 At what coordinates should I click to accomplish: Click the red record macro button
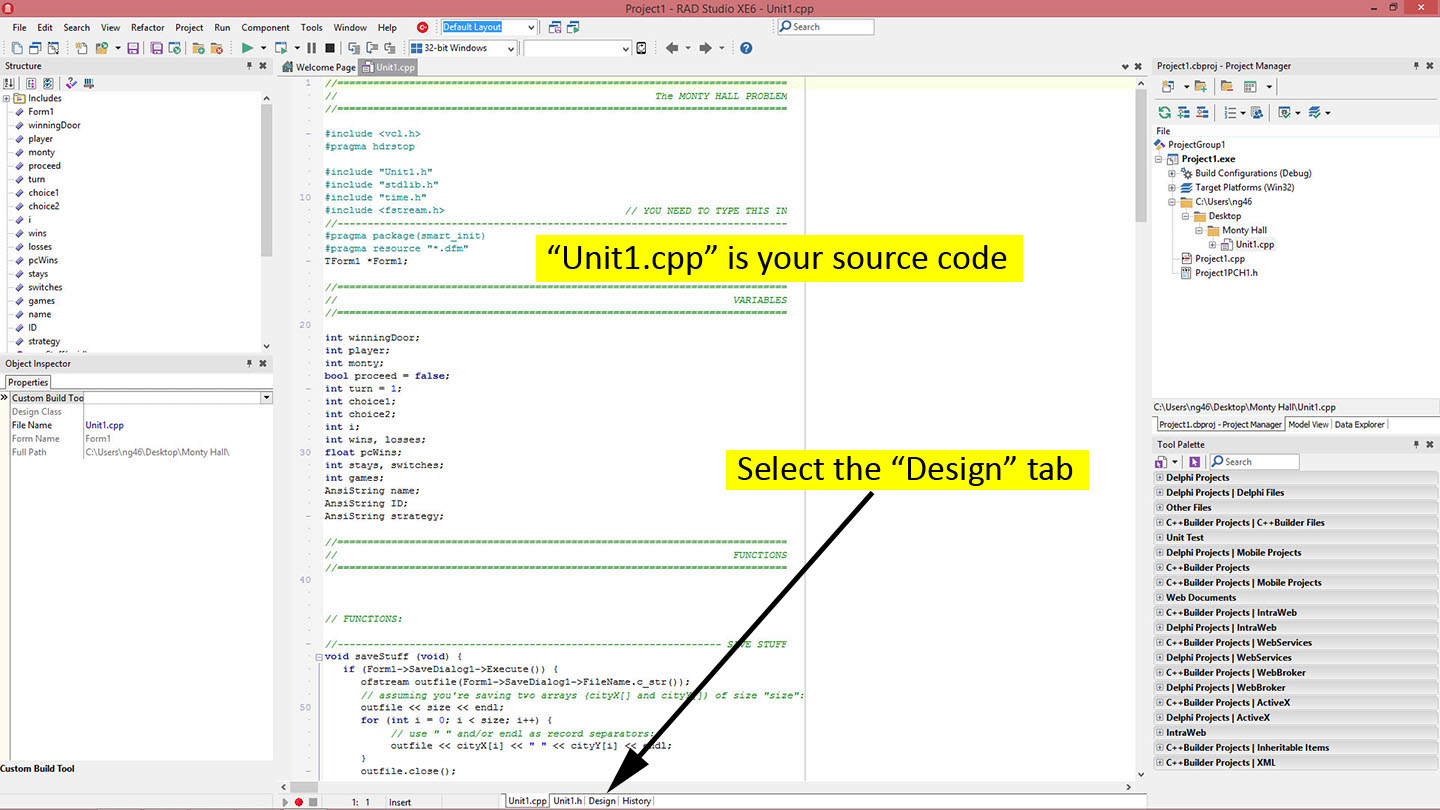click(298, 801)
